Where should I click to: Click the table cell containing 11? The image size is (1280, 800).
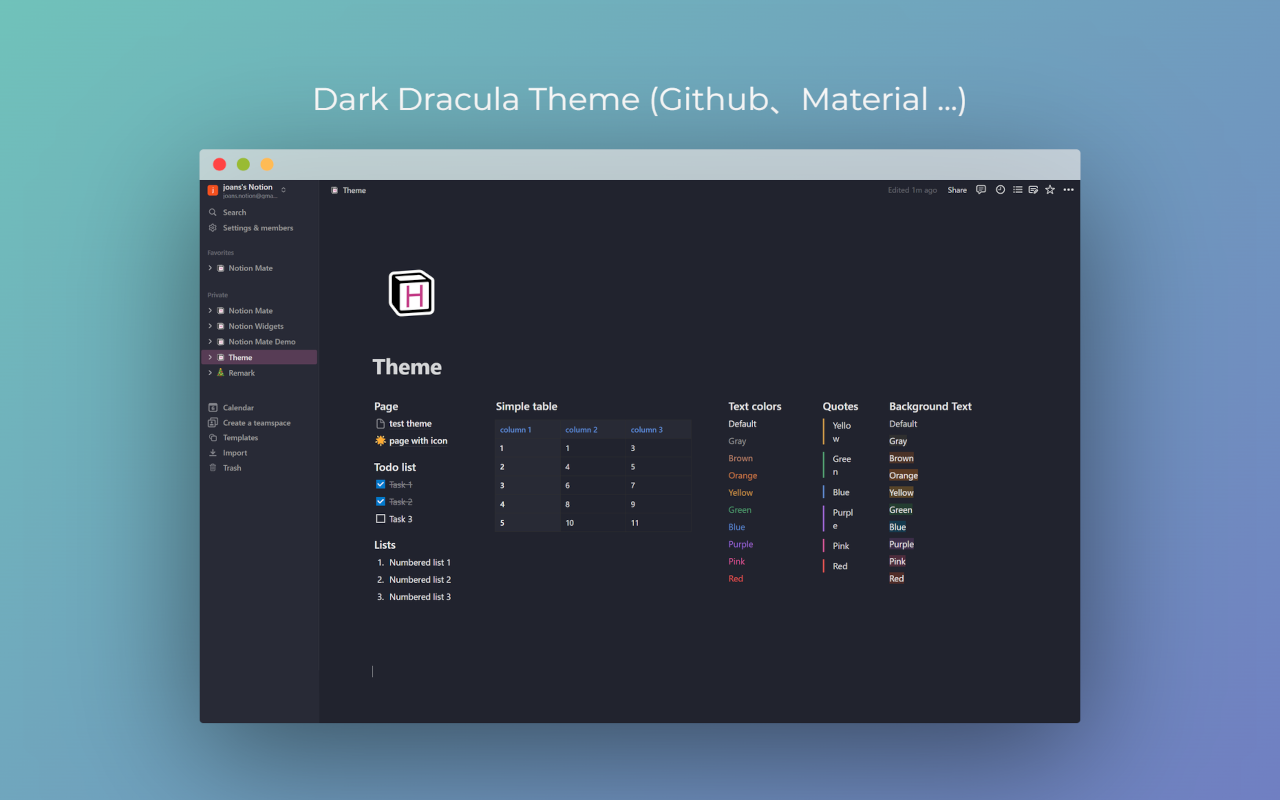(659, 523)
